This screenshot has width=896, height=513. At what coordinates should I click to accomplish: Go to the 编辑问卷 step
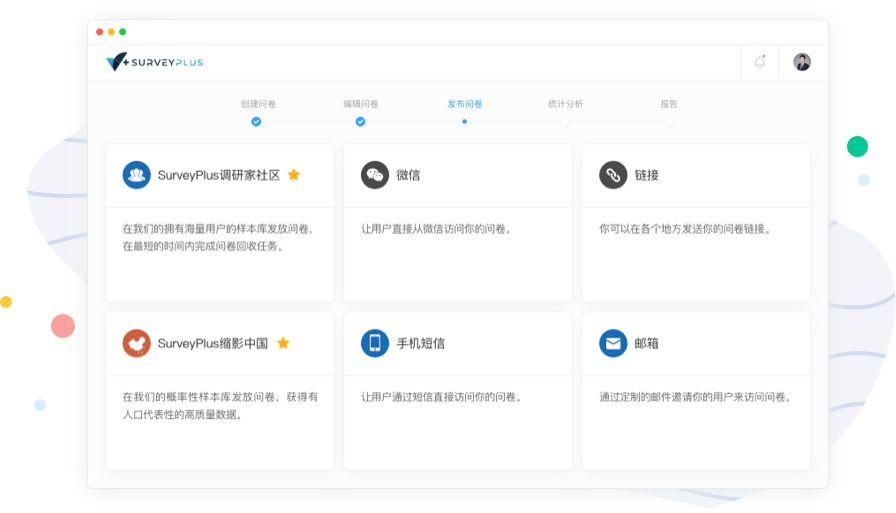(x=361, y=104)
